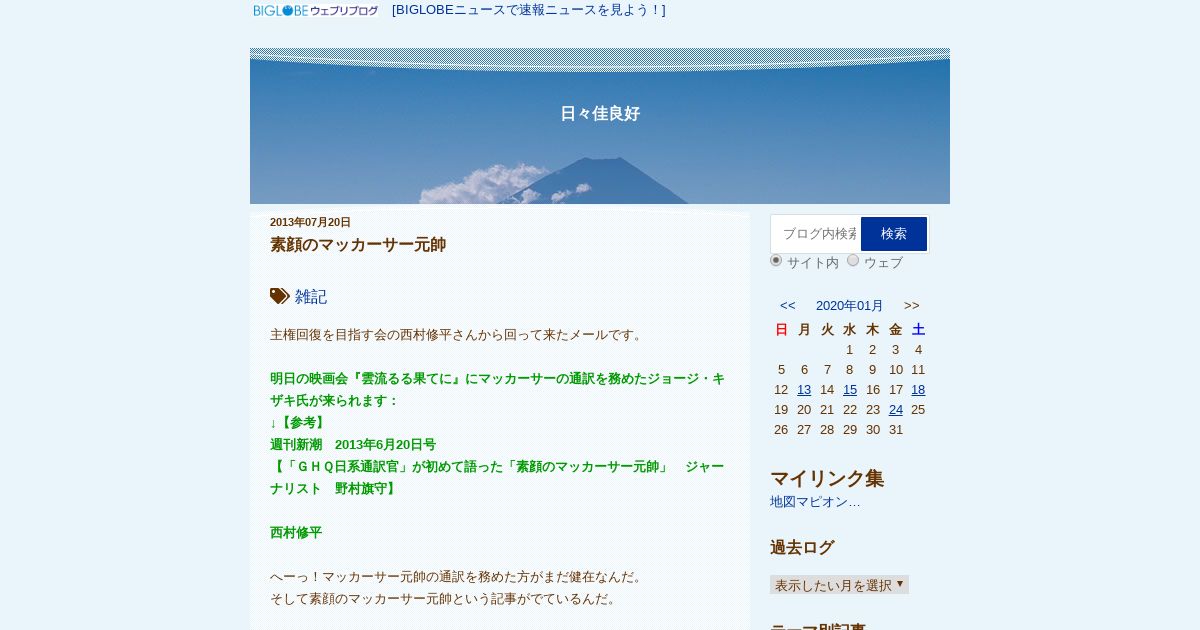Expand the 表示したい月を選択 dropdown
Viewport: 1200px width, 630px height.
point(839,585)
